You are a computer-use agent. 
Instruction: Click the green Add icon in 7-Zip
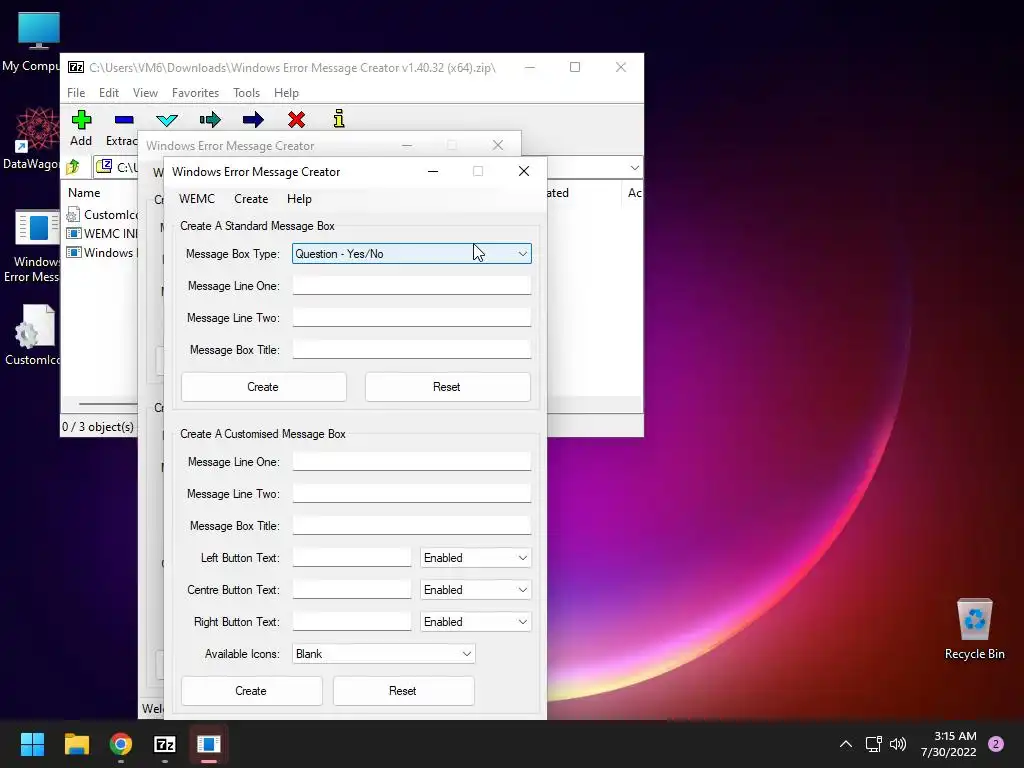pyautogui.click(x=82, y=120)
